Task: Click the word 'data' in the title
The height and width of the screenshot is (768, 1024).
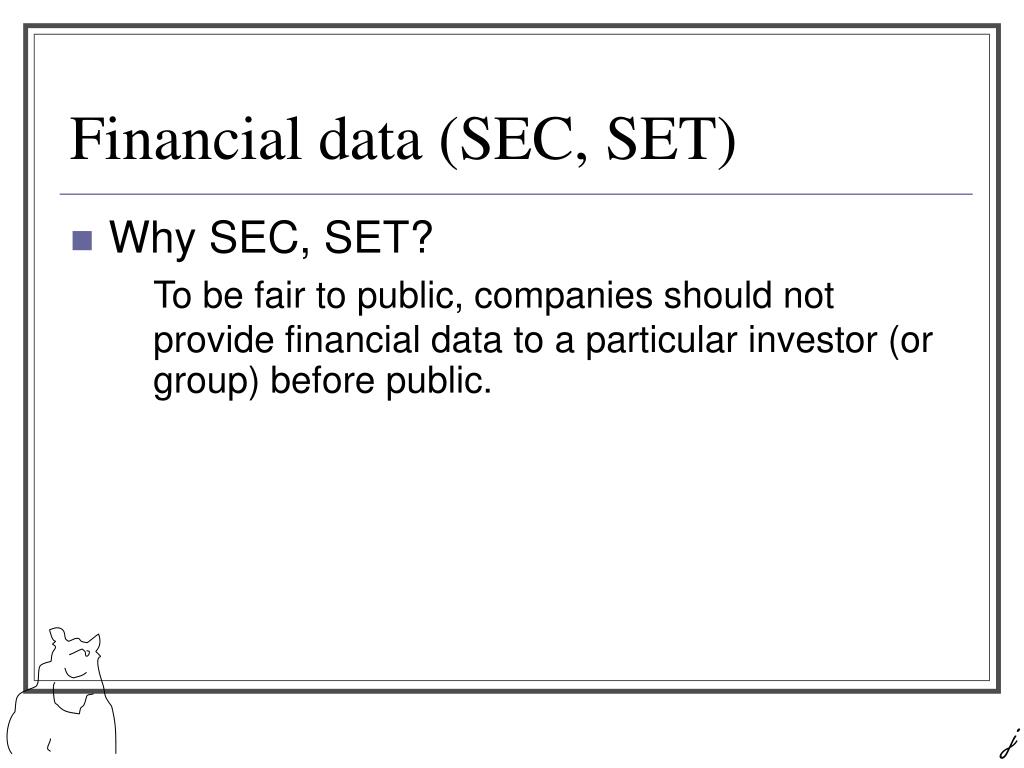Action: pyautogui.click(x=370, y=139)
